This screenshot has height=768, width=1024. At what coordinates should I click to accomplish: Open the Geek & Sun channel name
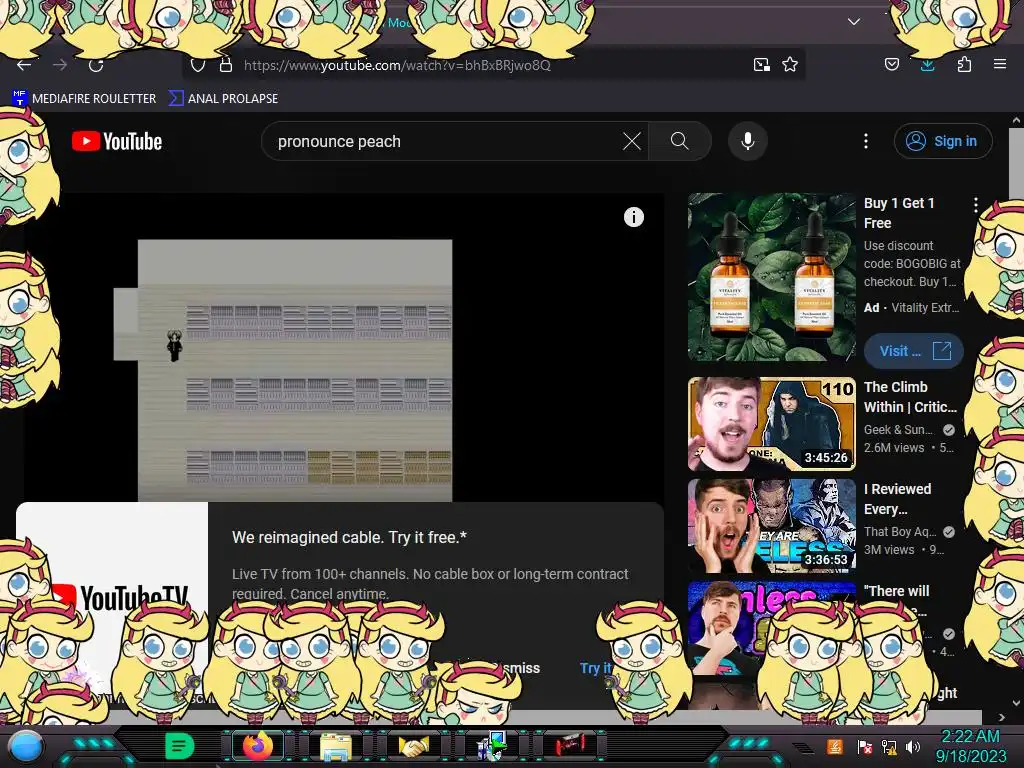(899, 430)
